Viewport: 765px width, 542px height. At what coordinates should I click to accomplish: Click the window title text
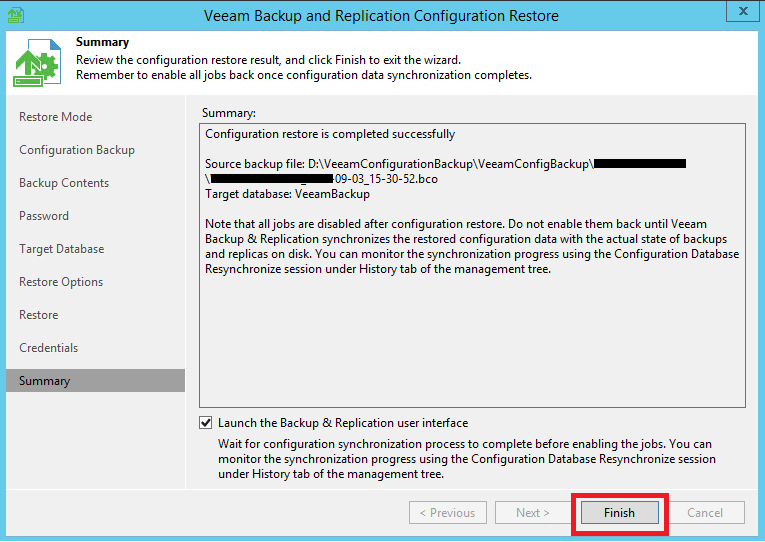pyautogui.click(x=381, y=16)
